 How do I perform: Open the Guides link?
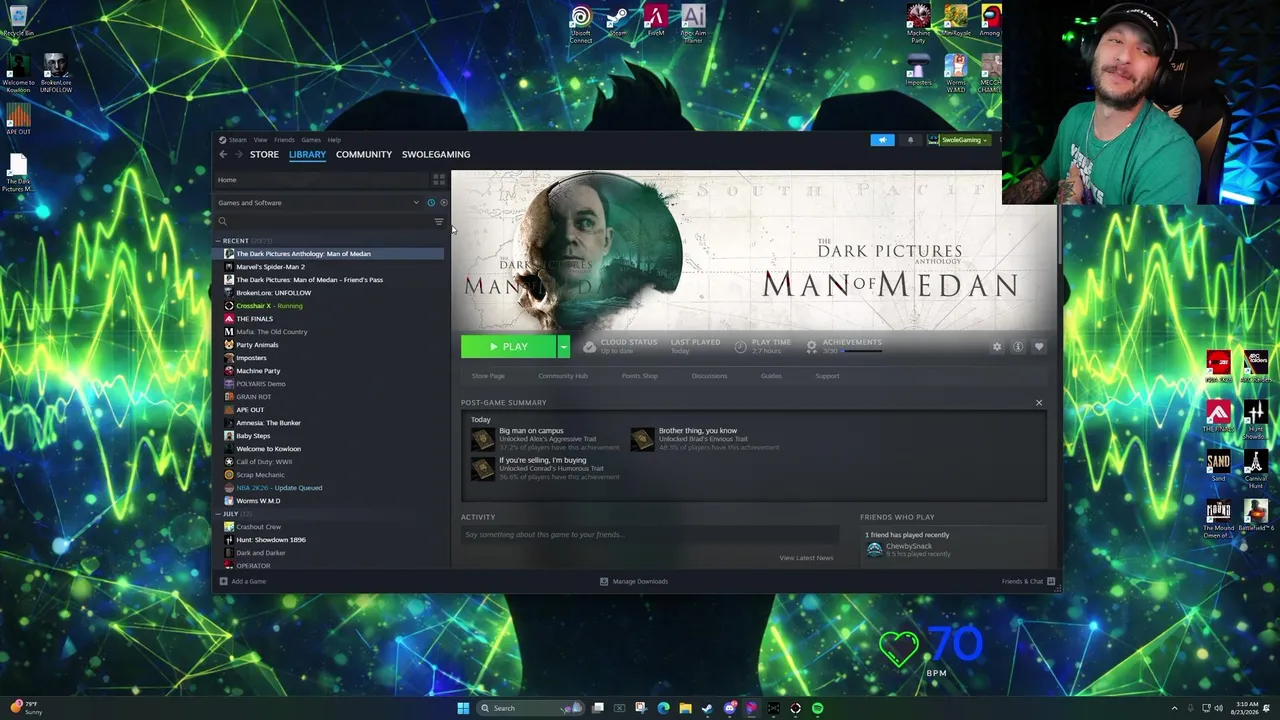pos(771,376)
